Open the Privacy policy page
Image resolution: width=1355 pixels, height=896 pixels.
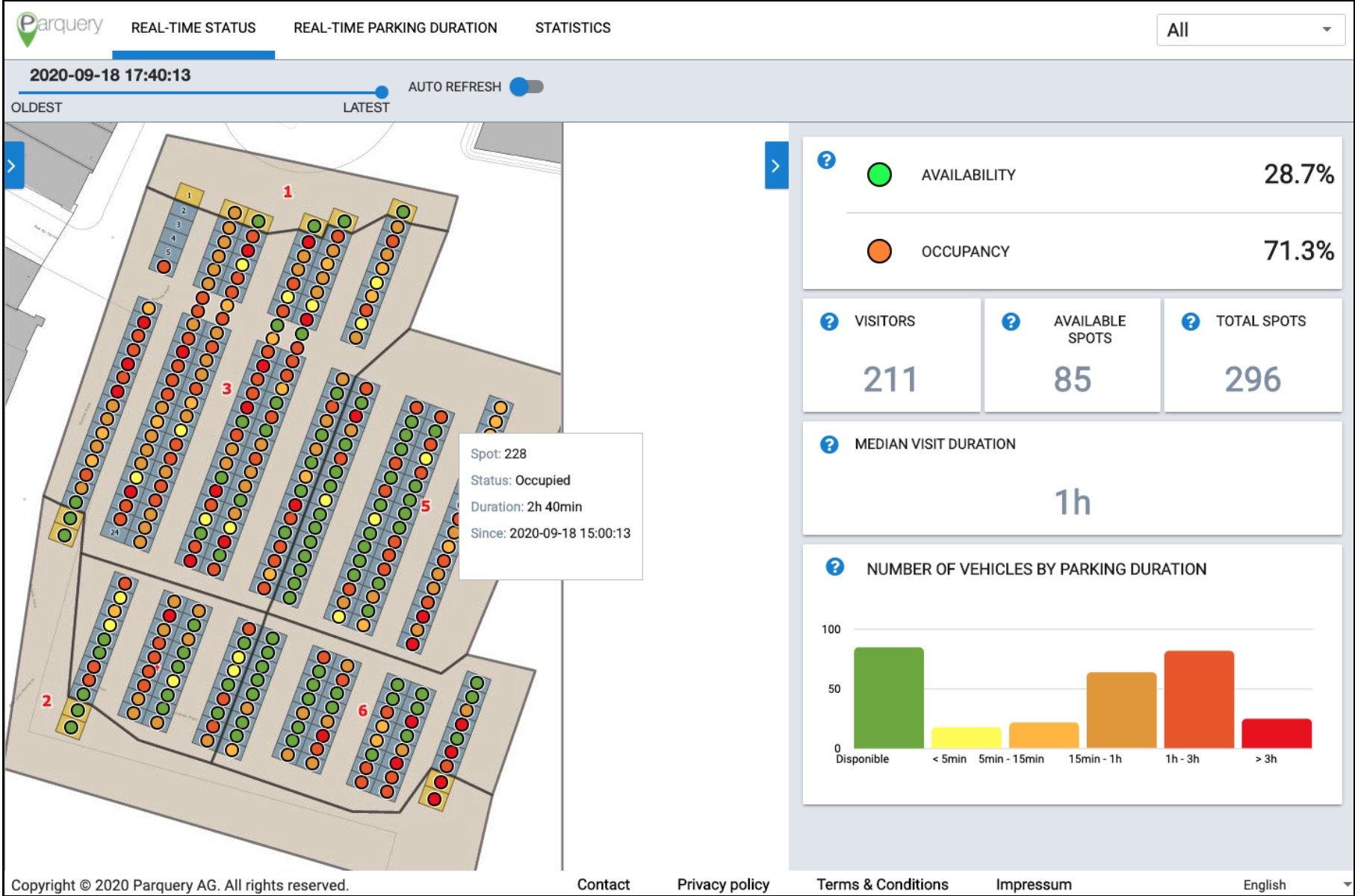722,884
